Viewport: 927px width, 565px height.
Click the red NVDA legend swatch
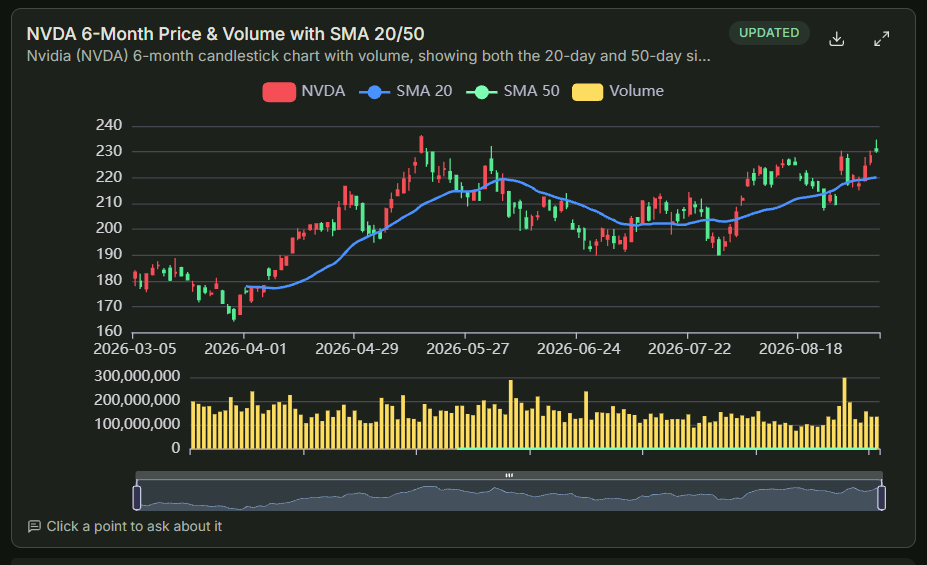click(279, 92)
